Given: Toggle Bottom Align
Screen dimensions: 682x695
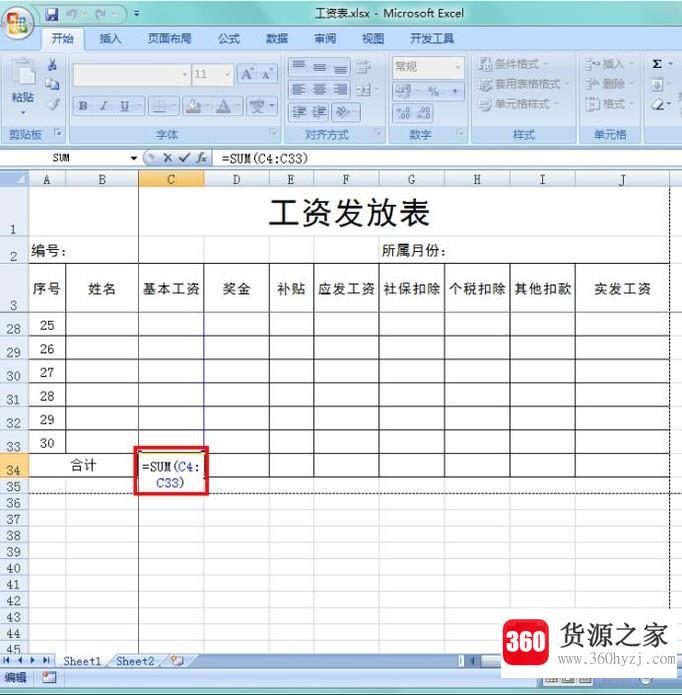Looking at the screenshot, I should click(x=340, y=67).
